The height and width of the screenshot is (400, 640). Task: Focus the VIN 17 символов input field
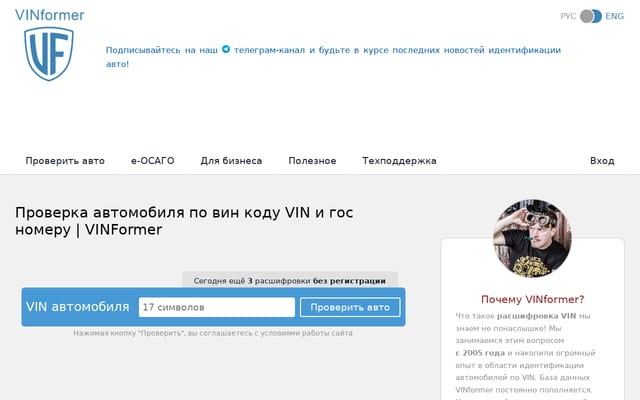(217, 307)
